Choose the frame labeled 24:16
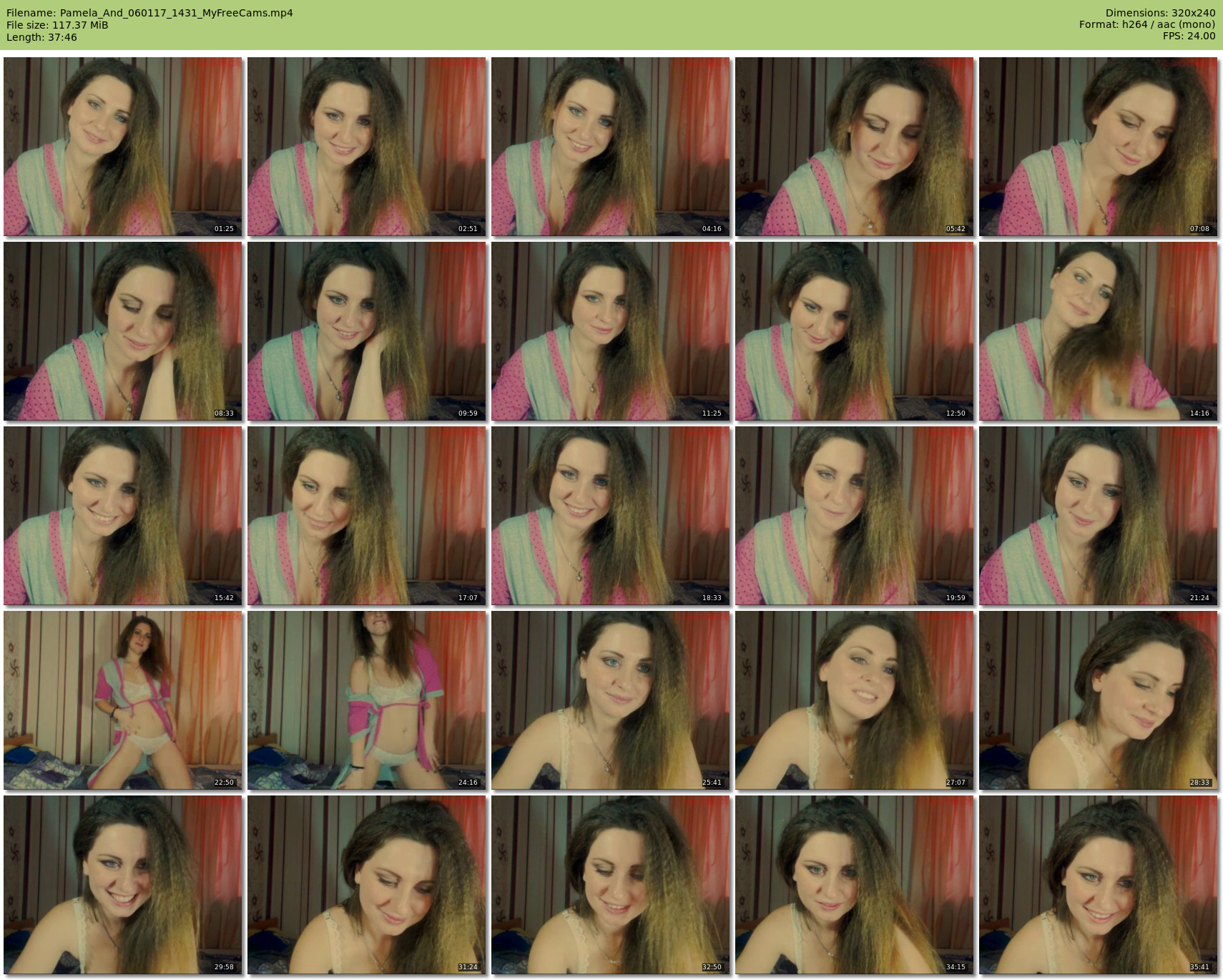 pos(366,700)
